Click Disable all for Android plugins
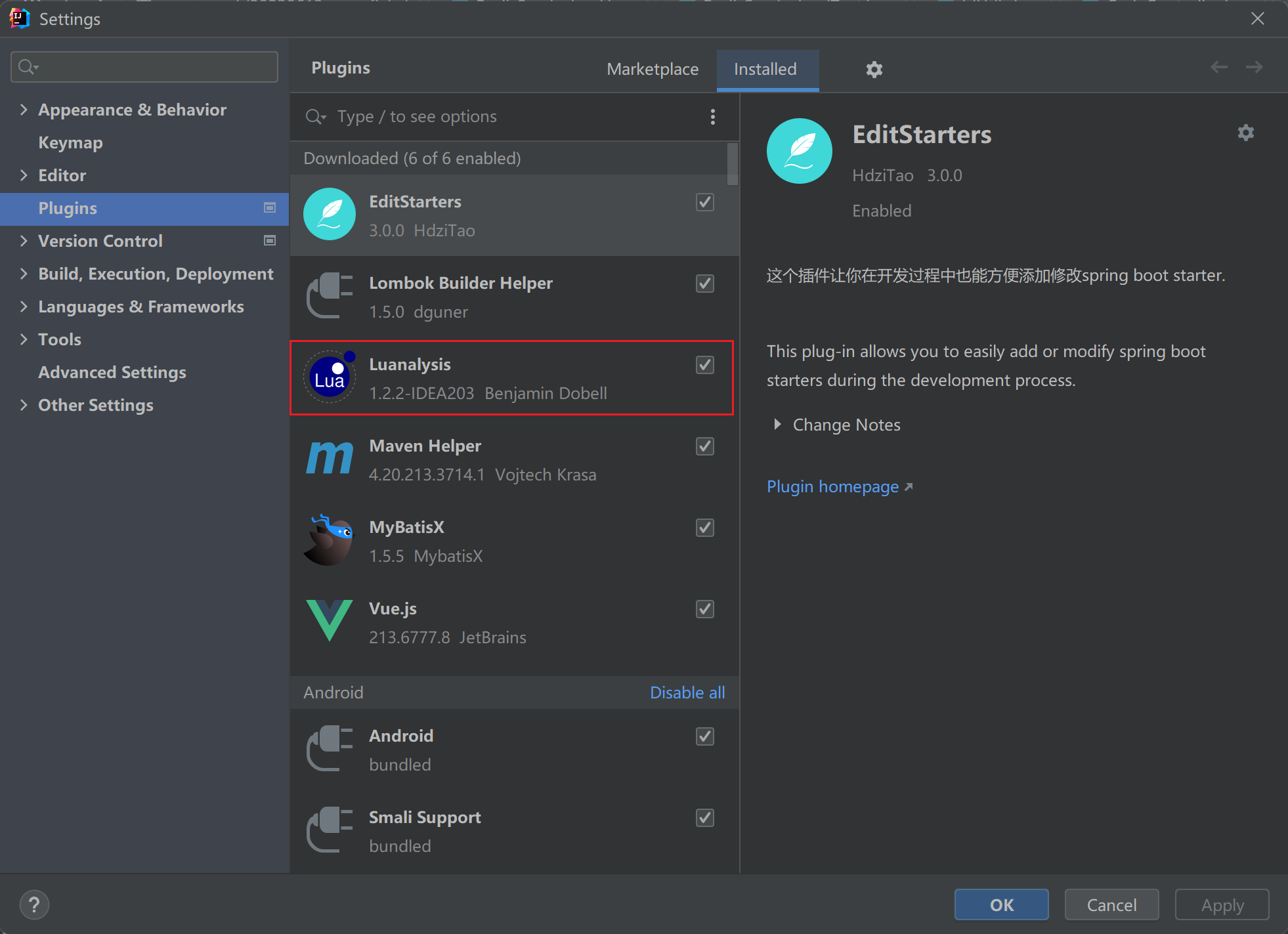Image resolution: width=1288 pixels, height=934 pixels. [x=687, y=692]
